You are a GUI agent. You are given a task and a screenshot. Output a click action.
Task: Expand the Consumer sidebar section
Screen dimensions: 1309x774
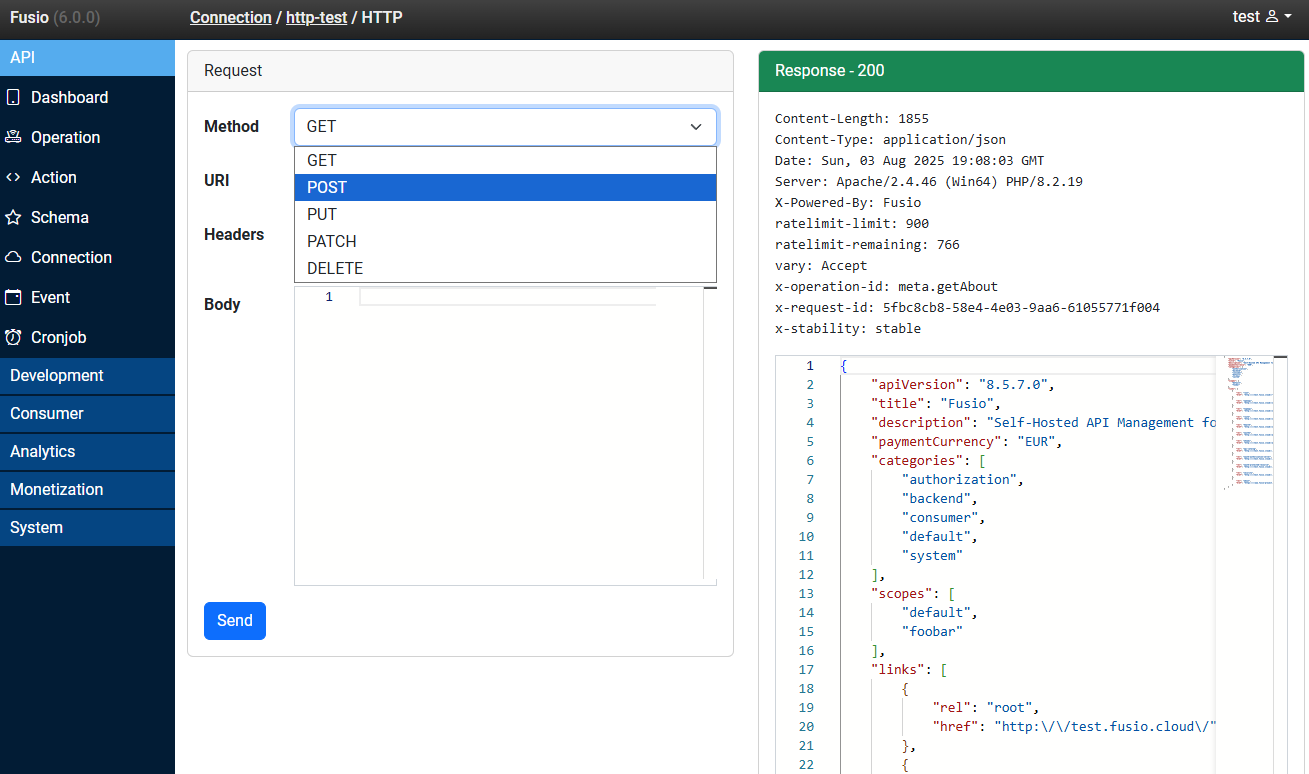pos(87,414)
